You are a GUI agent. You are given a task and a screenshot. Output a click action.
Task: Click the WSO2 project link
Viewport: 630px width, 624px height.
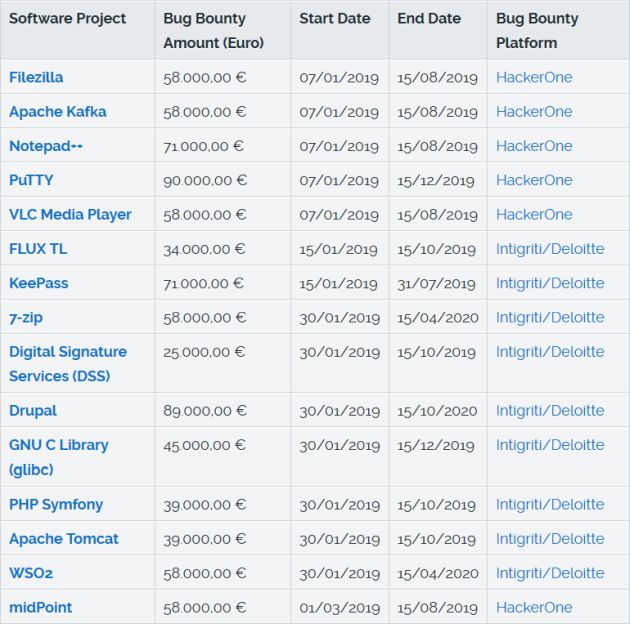pyautogui.click(x=31, y=573)
